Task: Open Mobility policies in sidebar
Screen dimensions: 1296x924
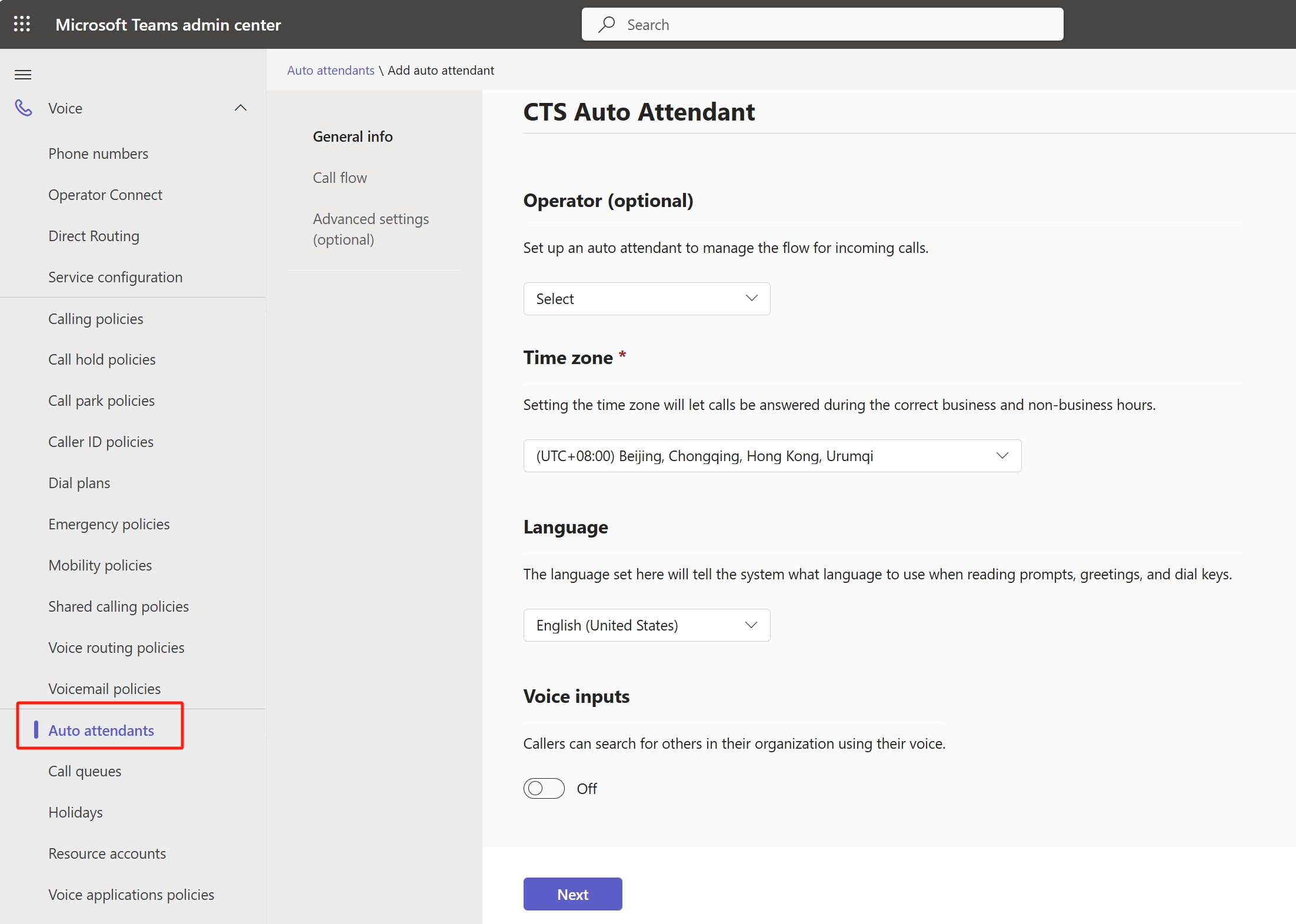Action: click(x=100, y=565)
